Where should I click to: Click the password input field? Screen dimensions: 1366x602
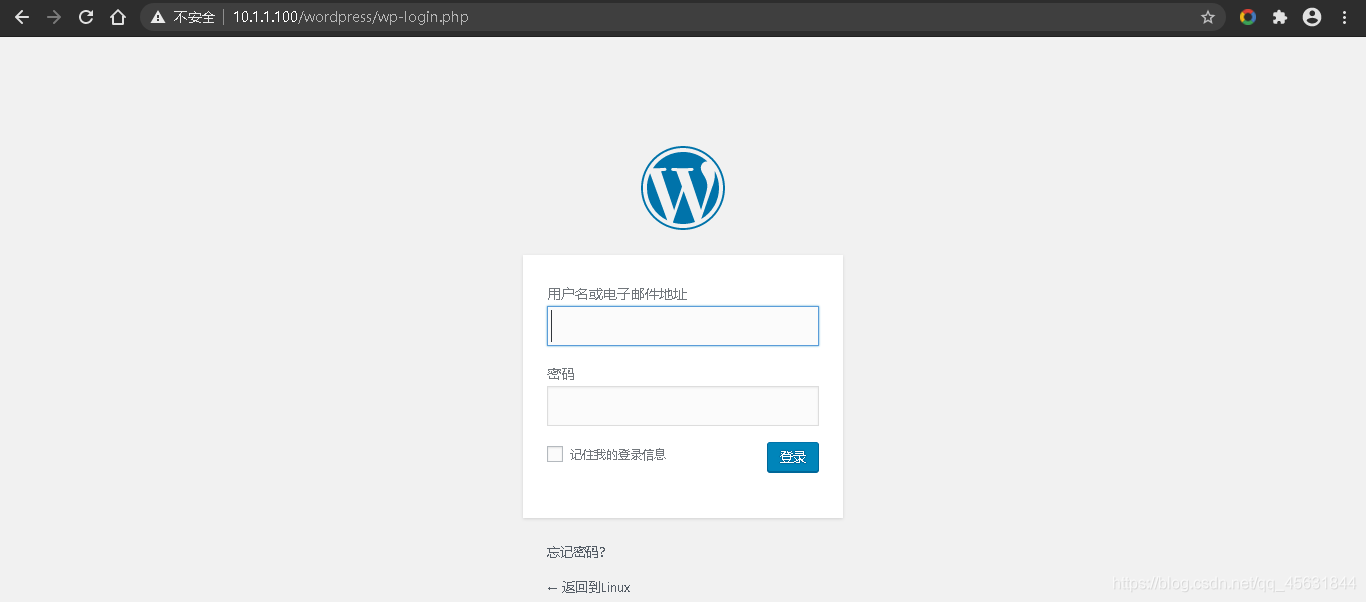coord(683,406)
